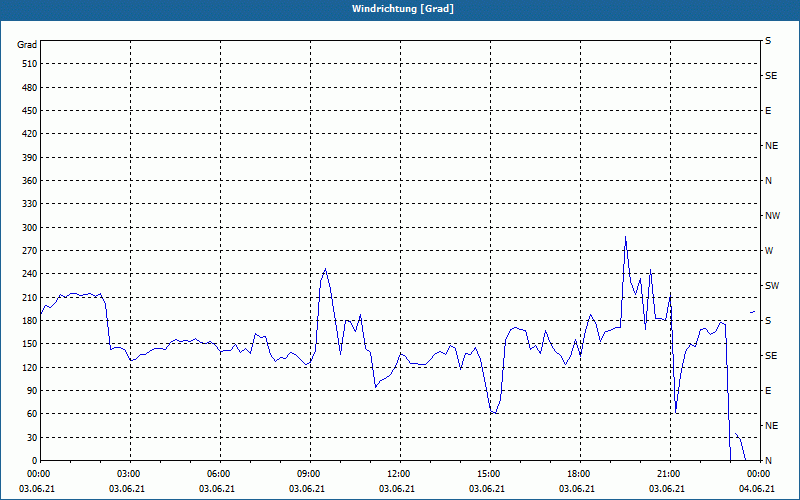Image resolution: width=800 pixels, height=500 pixels.
Task: Click the S compass label level with 180
Action: 768,321
